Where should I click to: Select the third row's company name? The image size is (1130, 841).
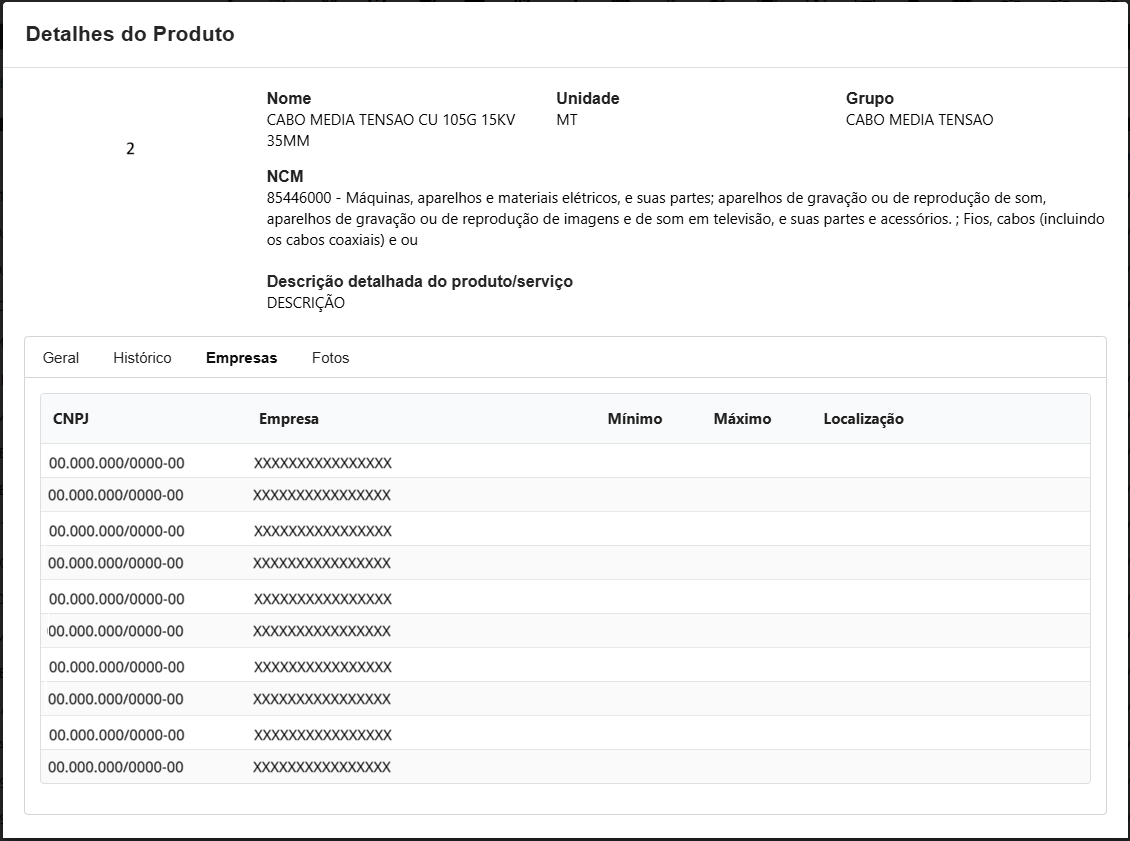(322, 530)
